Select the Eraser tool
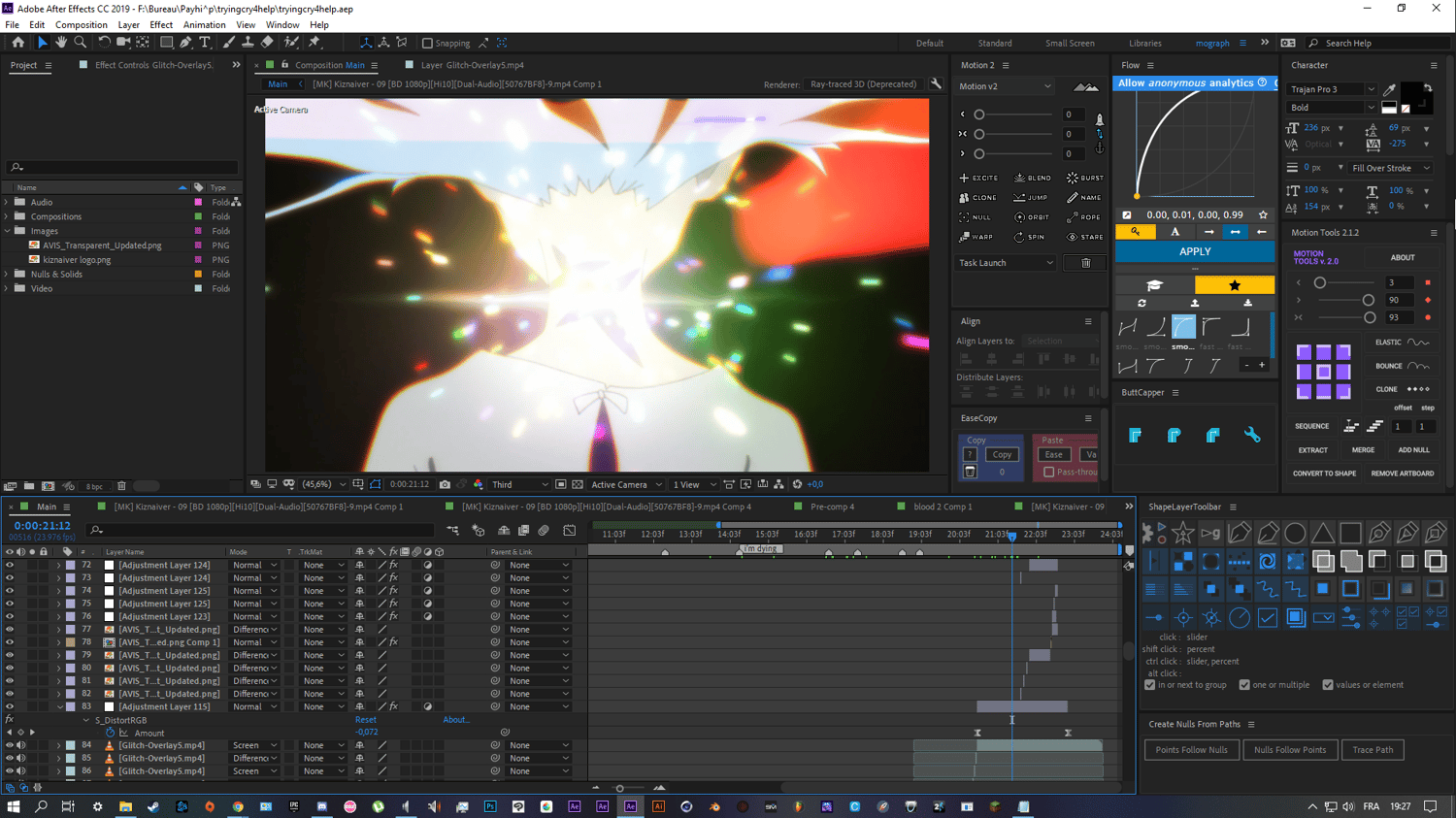This screenshot has width=1456, height=818. tap(267, 43)
